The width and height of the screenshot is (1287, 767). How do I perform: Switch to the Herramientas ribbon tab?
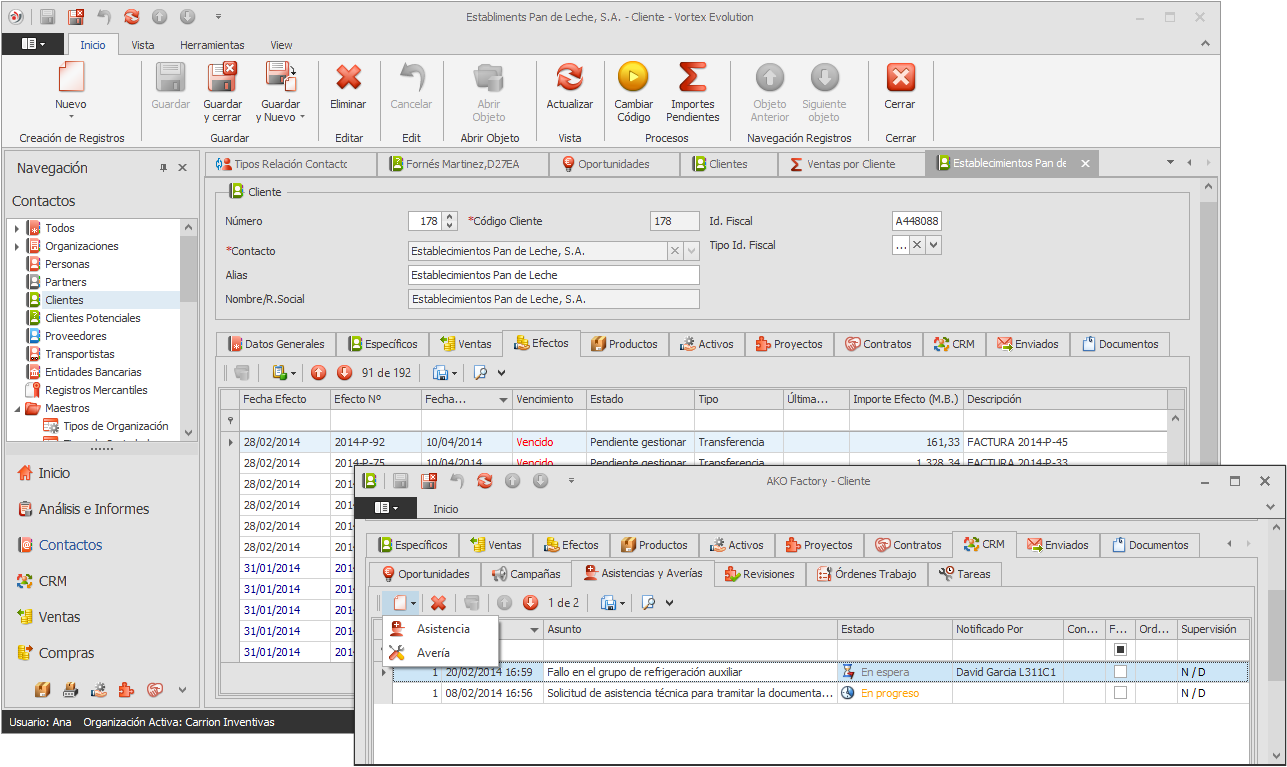212,45
